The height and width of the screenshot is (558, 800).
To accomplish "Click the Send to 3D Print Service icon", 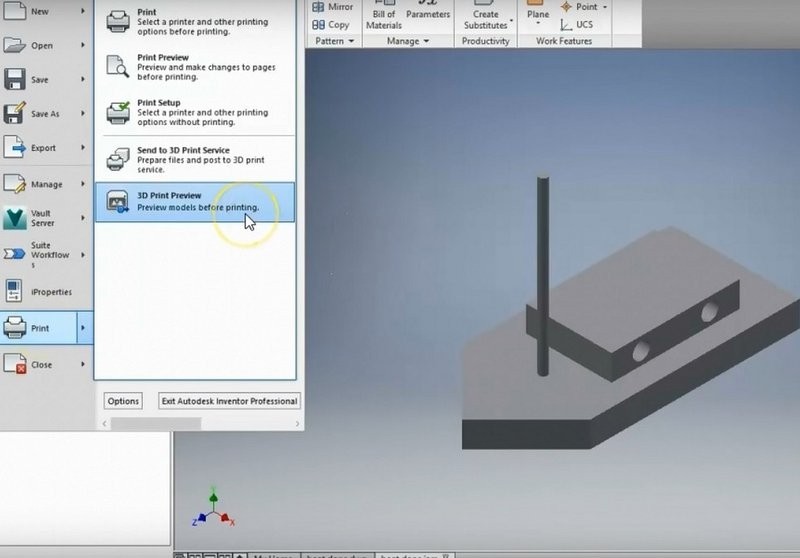I will click(118, 157).
